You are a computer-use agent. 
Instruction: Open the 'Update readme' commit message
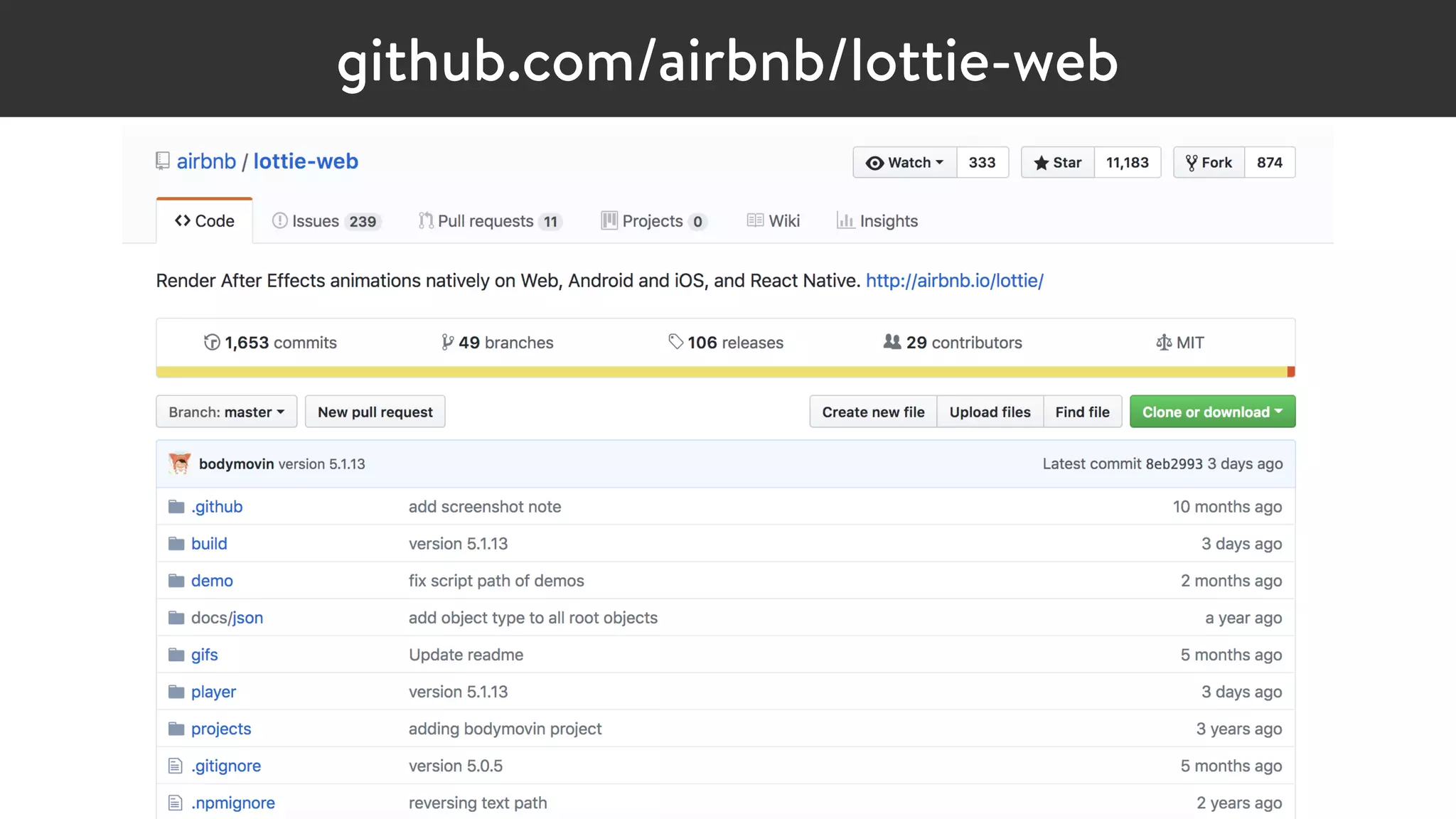point(466,655)
